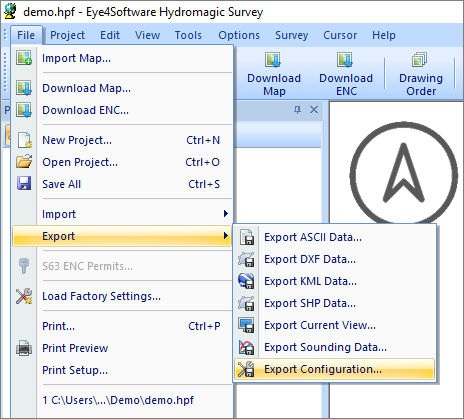The width and height of the screenshot is (464, 419).
Task: Click the Open Project folder icon
Action: (24, 162)
